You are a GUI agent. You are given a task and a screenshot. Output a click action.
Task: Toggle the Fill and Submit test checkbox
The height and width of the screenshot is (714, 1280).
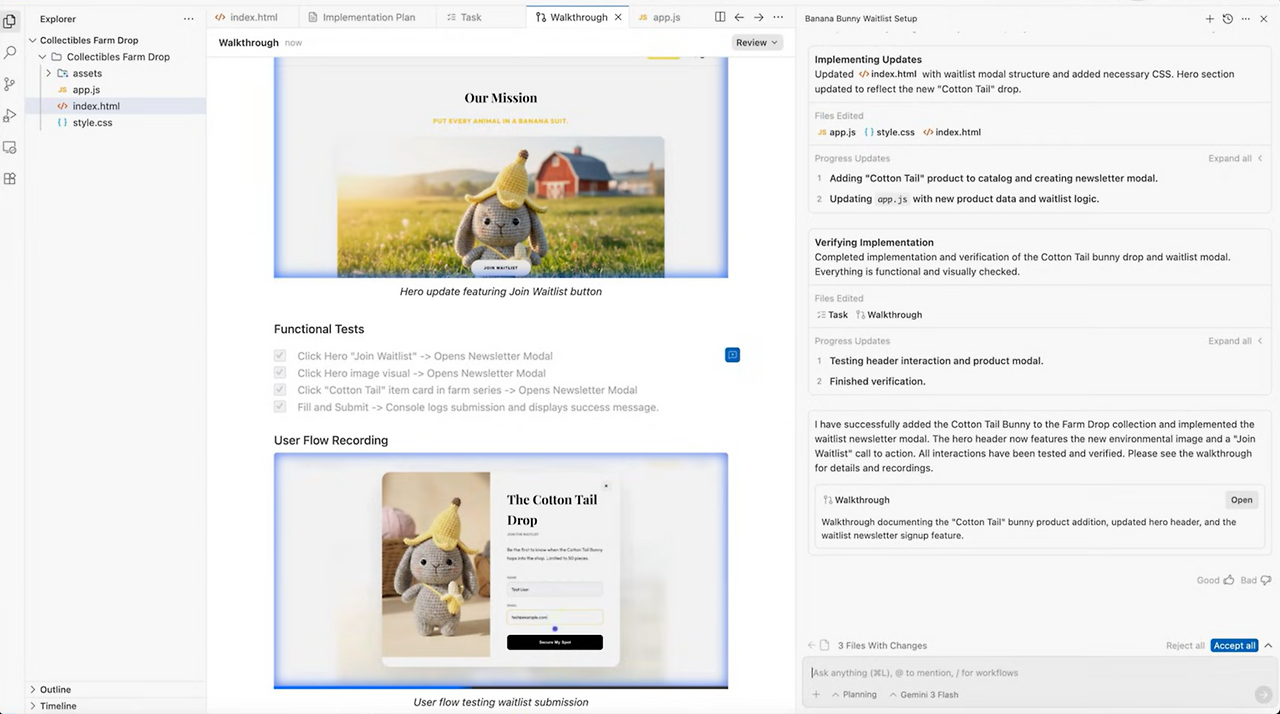tap(280, 407)
